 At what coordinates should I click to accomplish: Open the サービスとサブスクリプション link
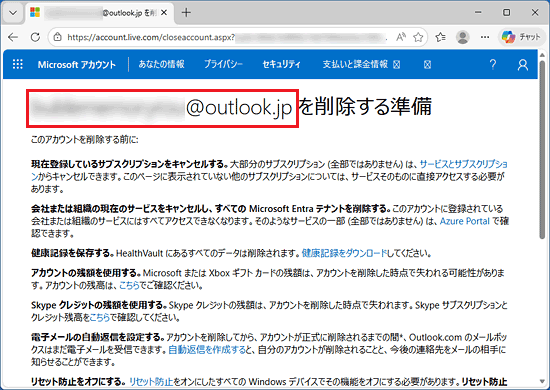tap(464, 164)
